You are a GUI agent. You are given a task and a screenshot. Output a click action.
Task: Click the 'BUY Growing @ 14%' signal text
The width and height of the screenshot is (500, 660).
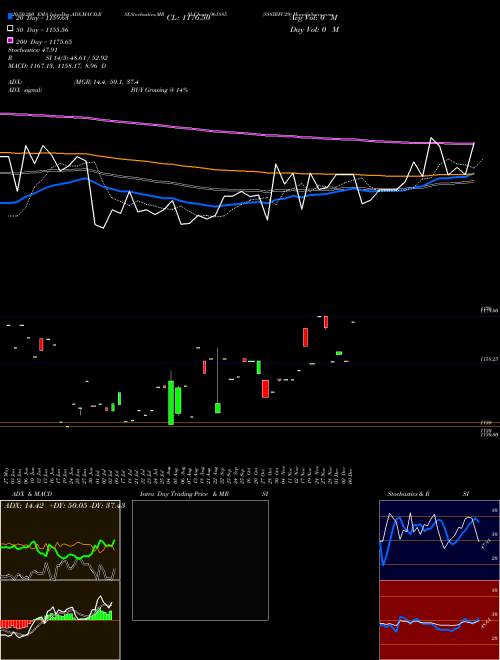[159, 90]
